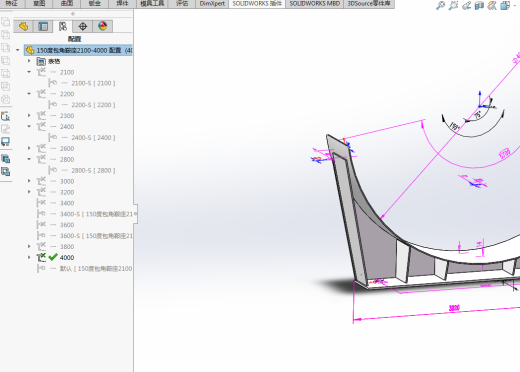Viewport: 520px width, 372px height.
Task: Switch to the ConfigurationManager tab icon
Action: (63, 26)
